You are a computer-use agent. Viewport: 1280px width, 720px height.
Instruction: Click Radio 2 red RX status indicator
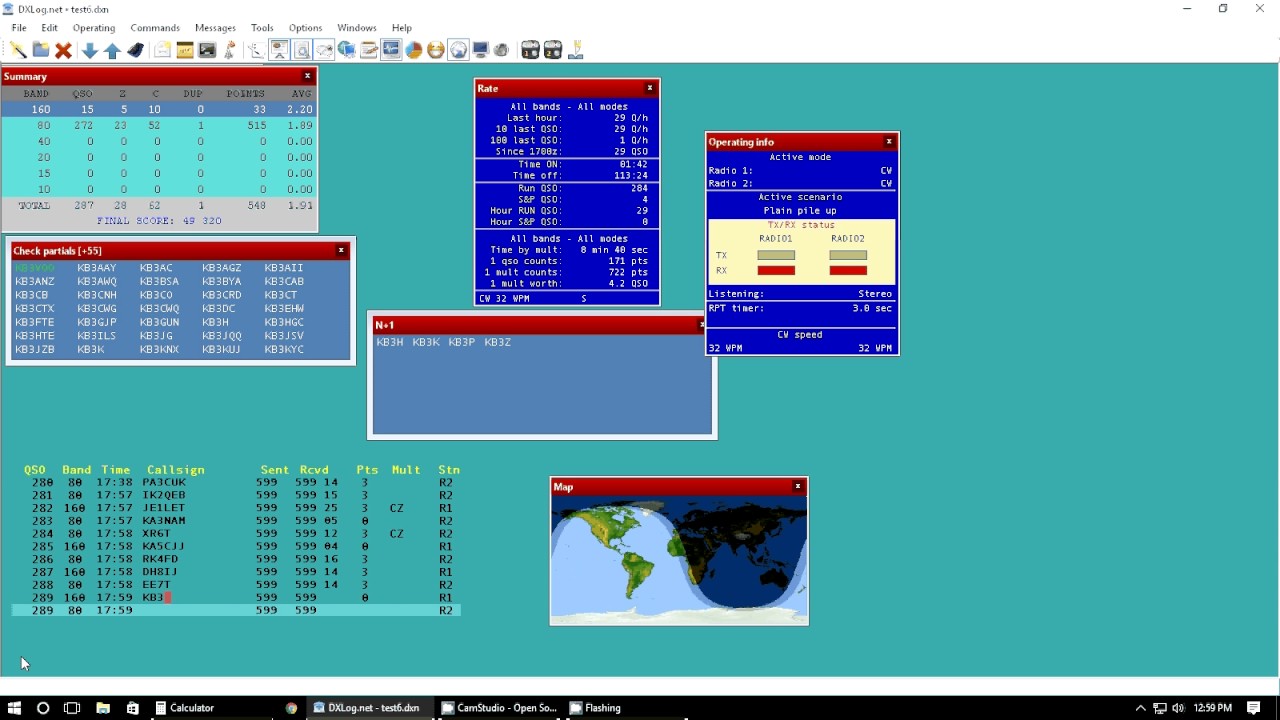(x=848, y=270)
